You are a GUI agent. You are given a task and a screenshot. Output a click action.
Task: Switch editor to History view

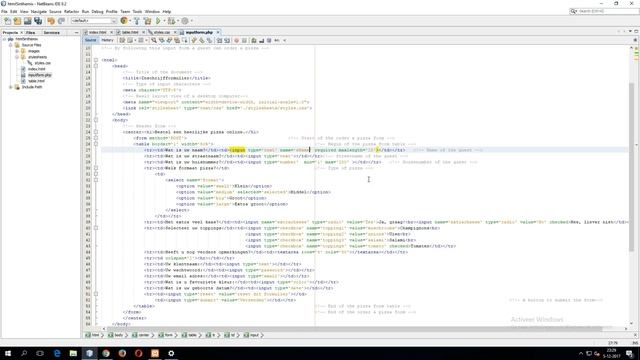click(107, 40)
